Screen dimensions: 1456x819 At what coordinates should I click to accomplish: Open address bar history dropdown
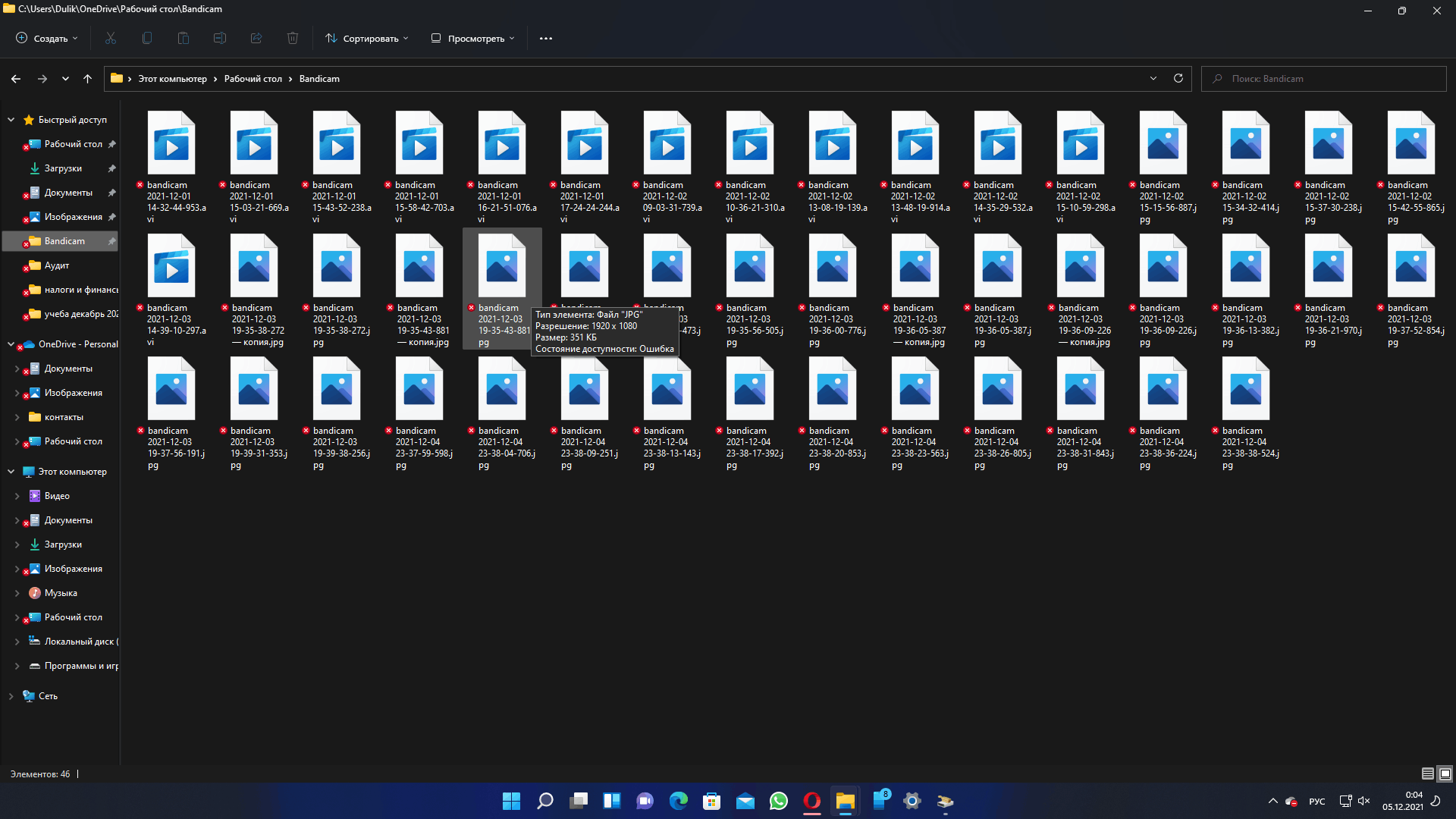coord(1153,78)
